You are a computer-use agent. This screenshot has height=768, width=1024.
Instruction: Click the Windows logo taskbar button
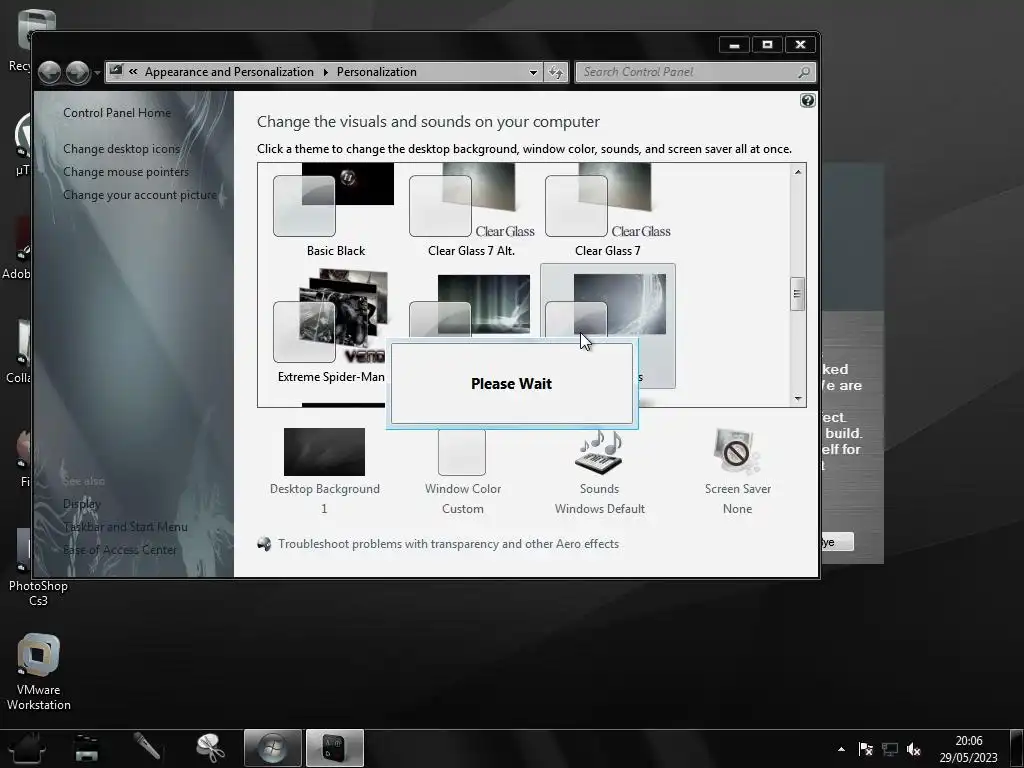[273, 748]
